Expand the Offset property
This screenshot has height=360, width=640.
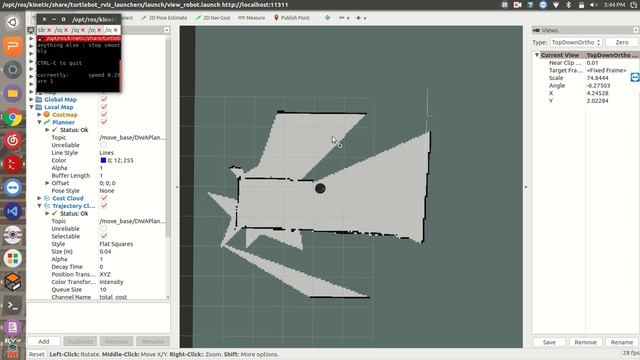47,183
